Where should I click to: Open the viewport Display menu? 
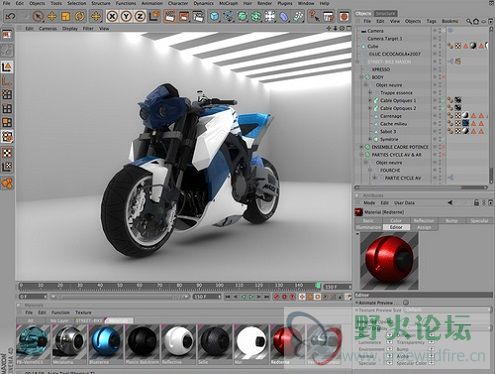coord(70,29)
